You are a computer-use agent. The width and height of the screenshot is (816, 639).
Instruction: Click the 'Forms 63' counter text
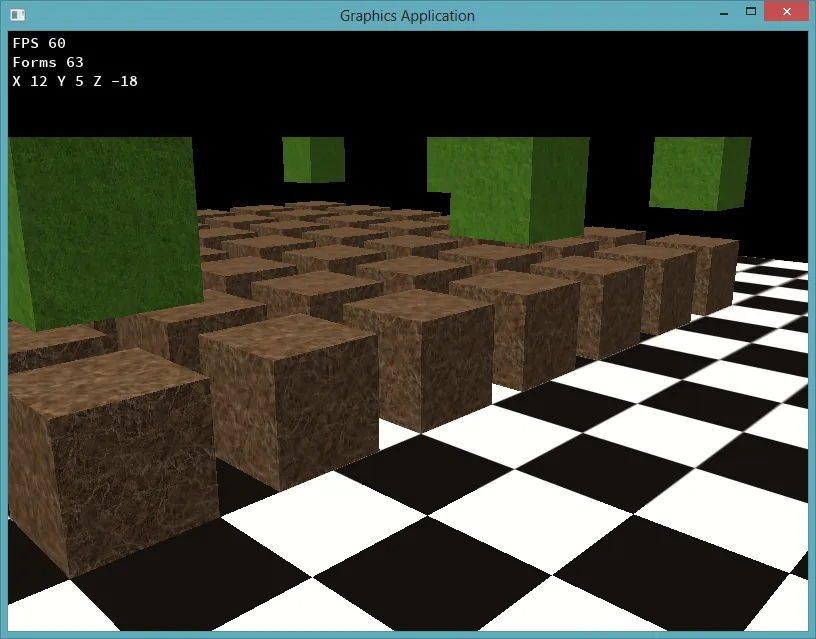tap(48, 62)
